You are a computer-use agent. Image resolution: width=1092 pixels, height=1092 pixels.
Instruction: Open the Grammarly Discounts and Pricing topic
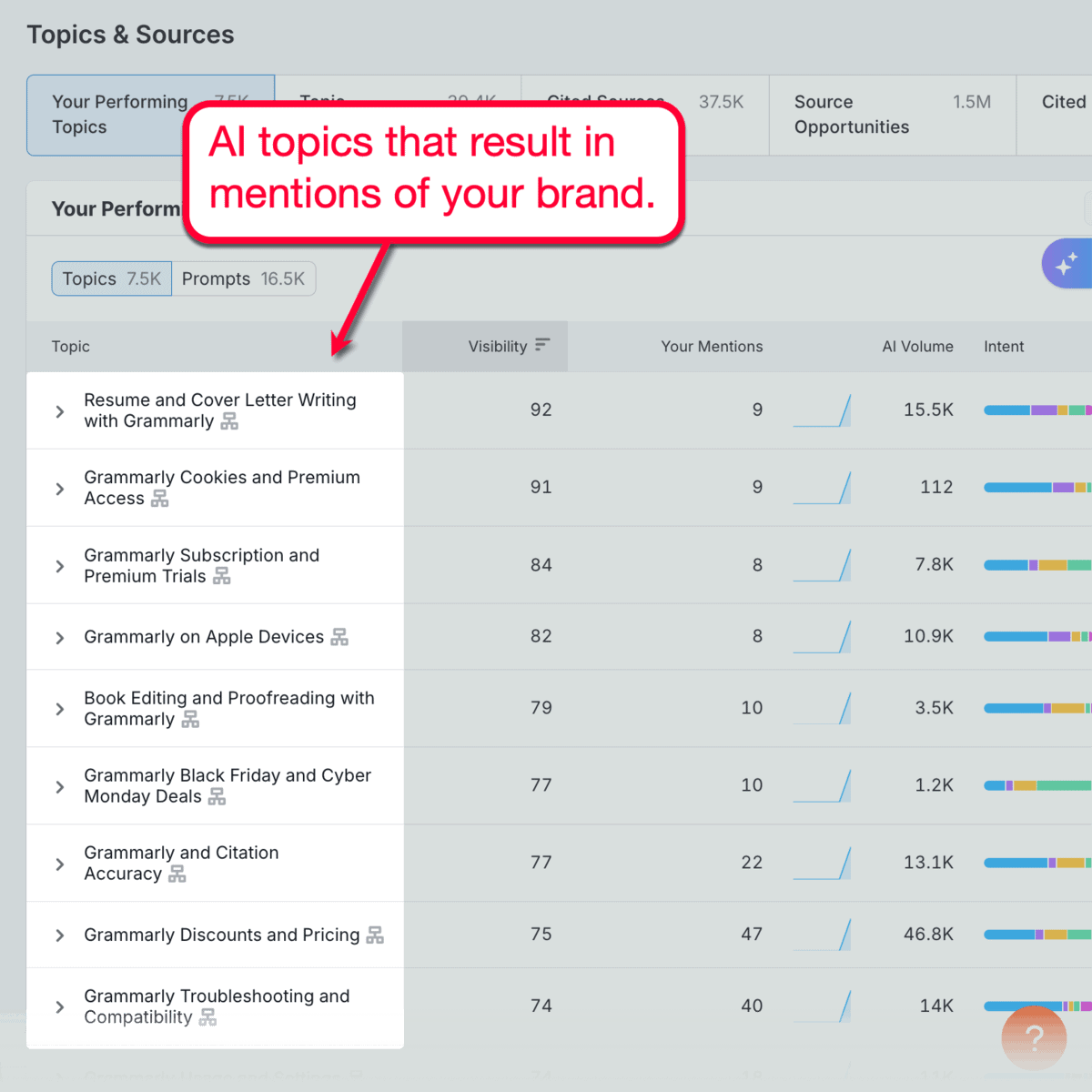tap(59, 935)
